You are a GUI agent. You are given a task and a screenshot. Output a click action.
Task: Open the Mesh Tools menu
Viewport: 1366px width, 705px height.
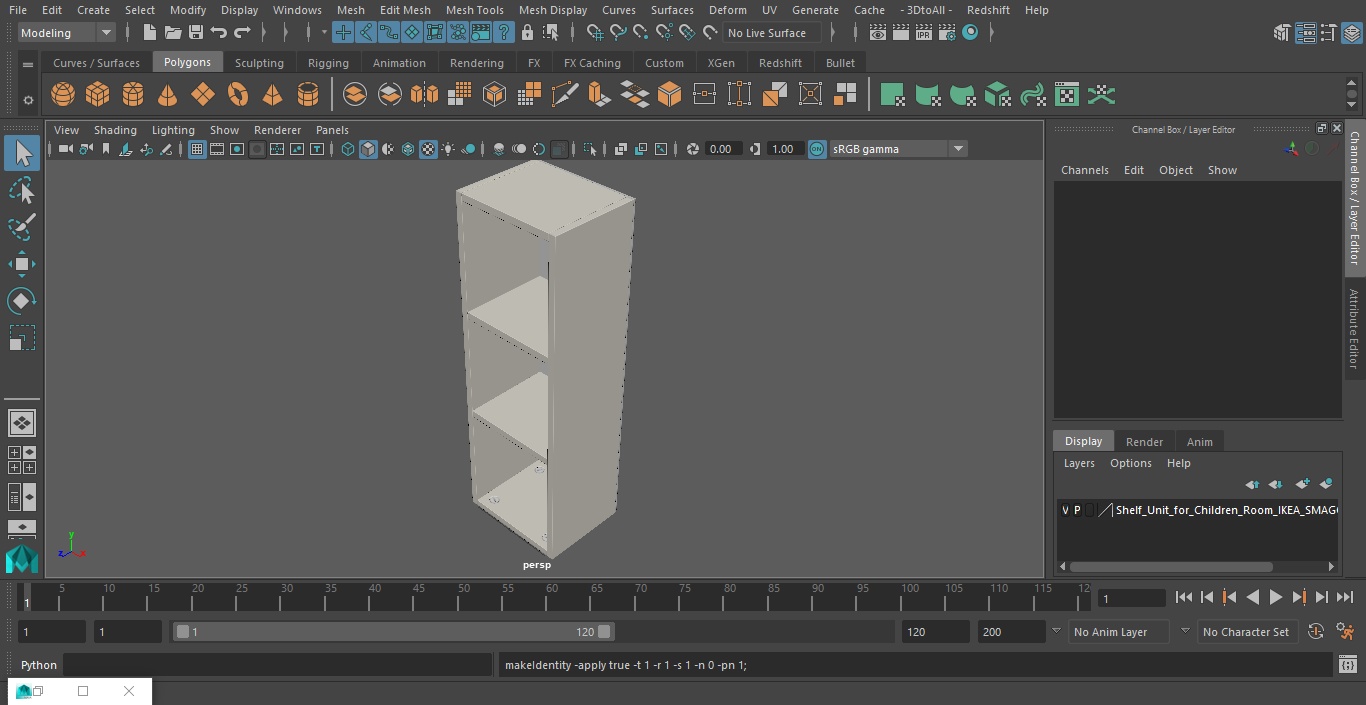tap(474, 10)
